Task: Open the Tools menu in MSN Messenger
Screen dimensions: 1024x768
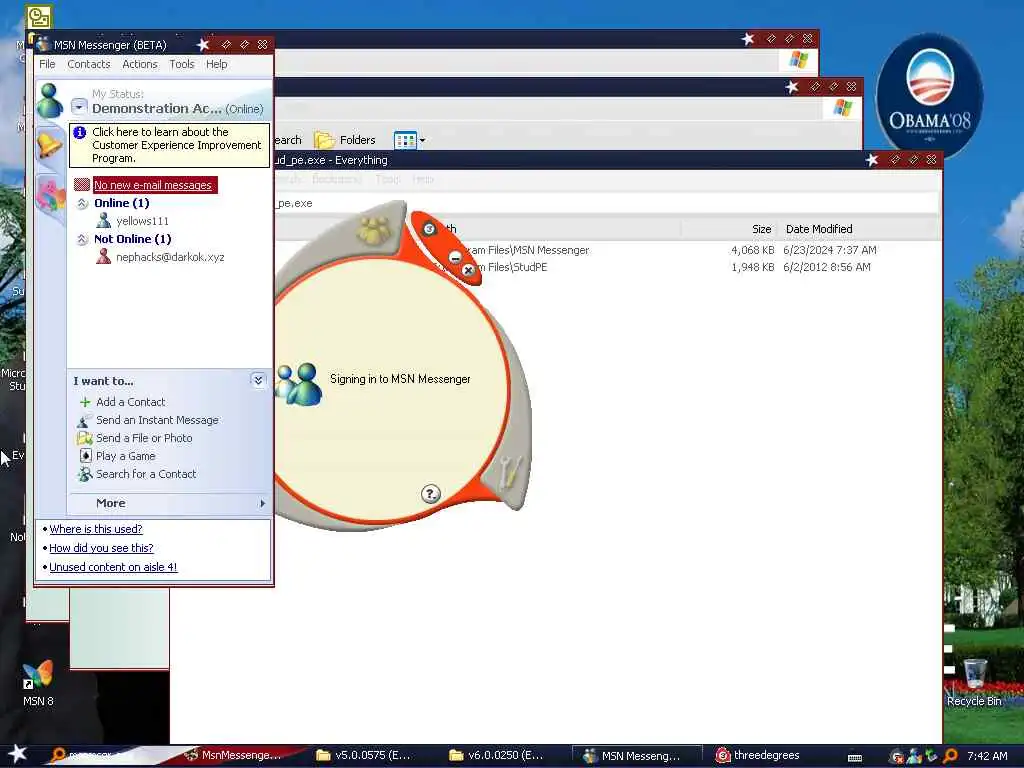Action: (182, 64)
